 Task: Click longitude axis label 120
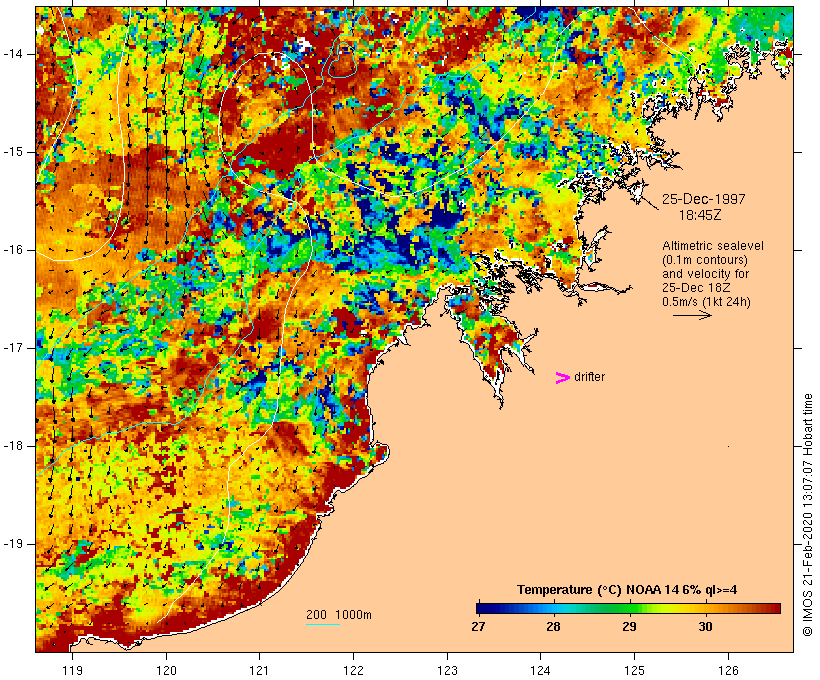pos(166,670)
